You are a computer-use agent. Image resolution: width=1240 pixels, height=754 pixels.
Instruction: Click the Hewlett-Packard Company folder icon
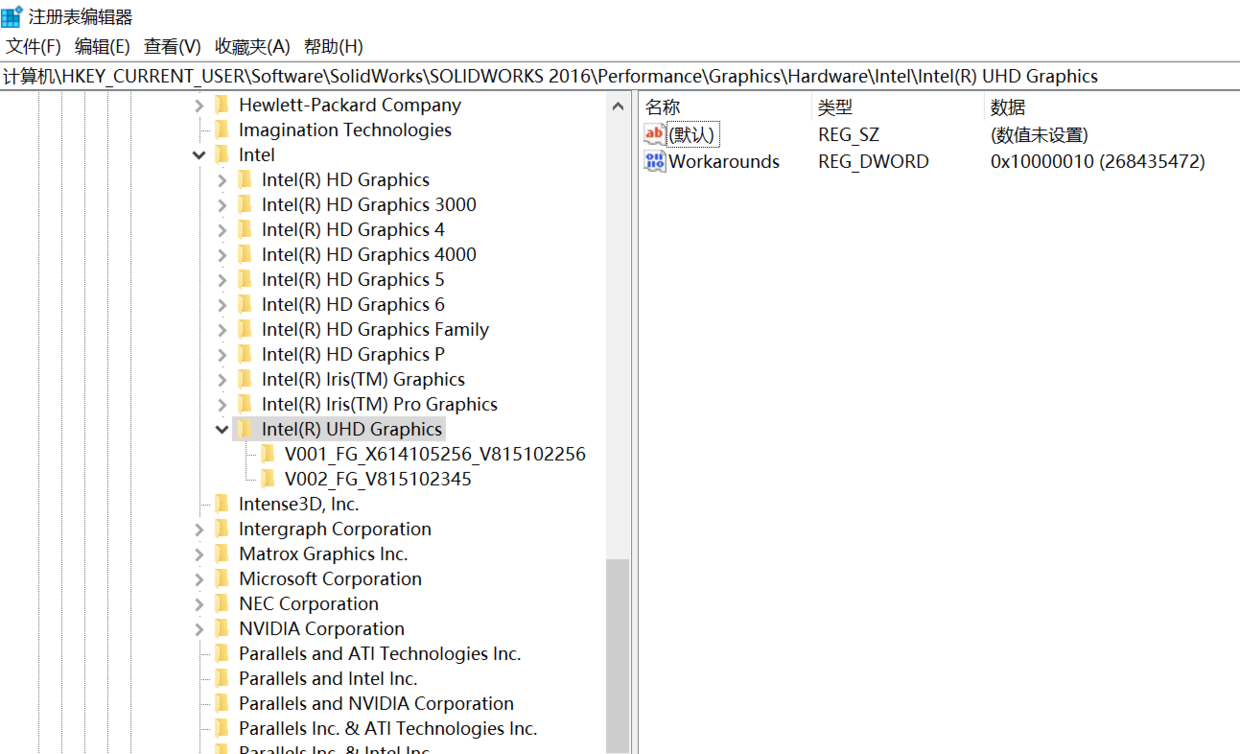click(222, 105)
